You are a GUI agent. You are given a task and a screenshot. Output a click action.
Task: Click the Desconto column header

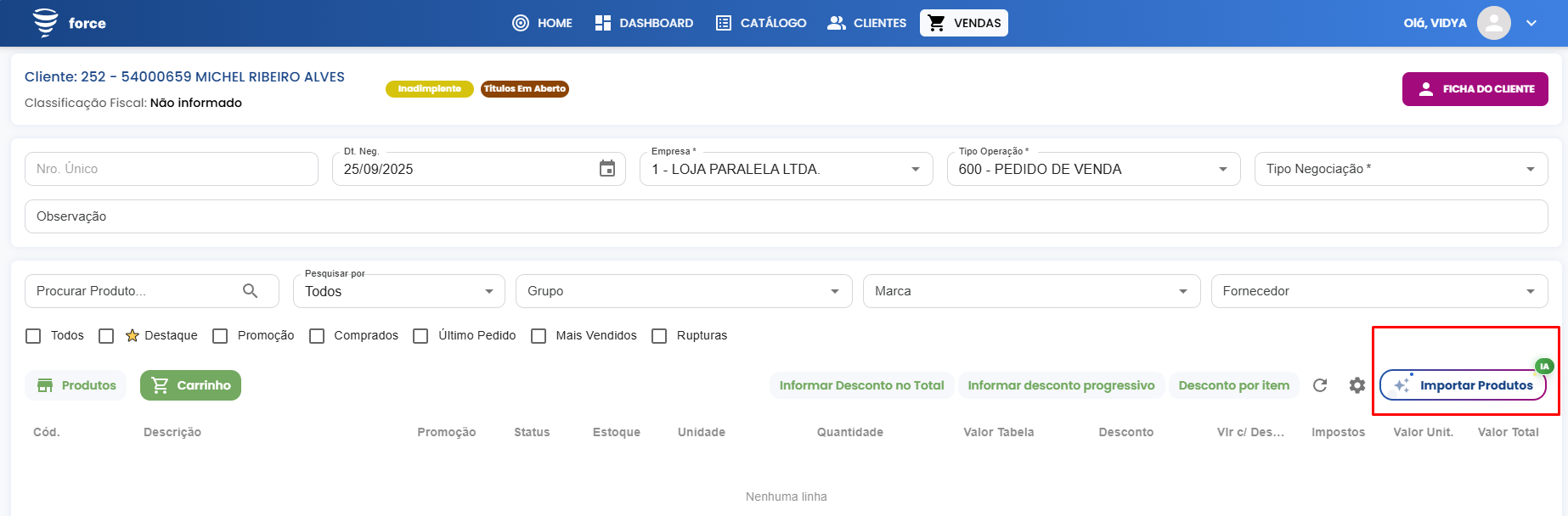coord(1126,432)
